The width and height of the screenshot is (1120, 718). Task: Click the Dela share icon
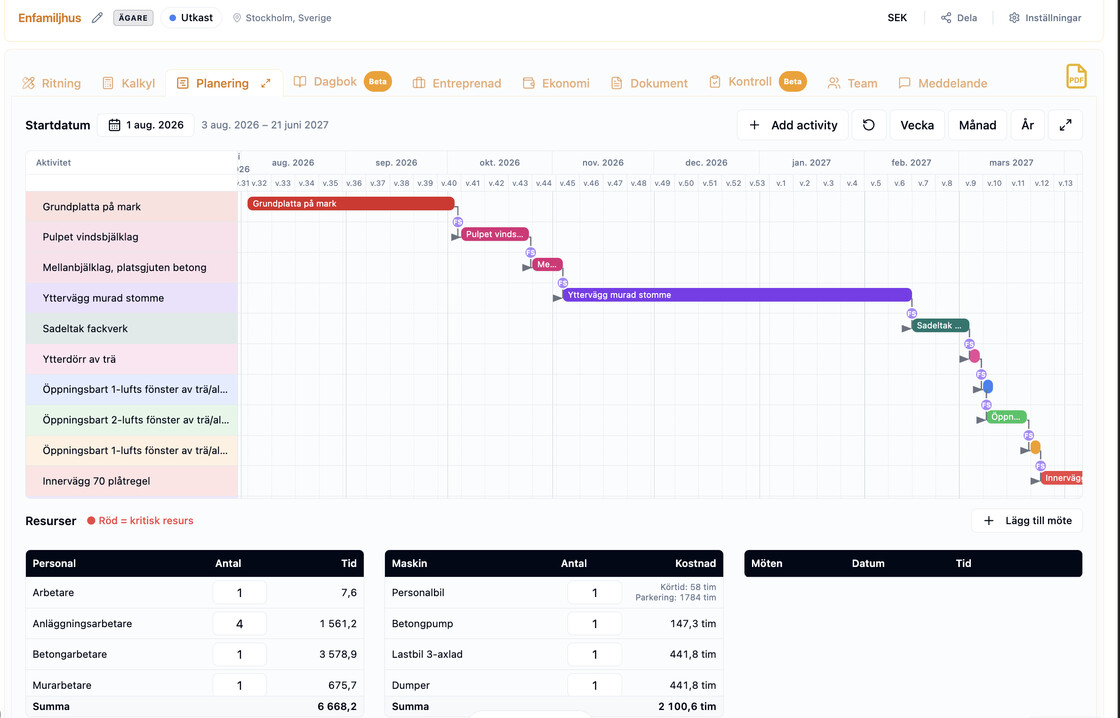coord(946,18)
